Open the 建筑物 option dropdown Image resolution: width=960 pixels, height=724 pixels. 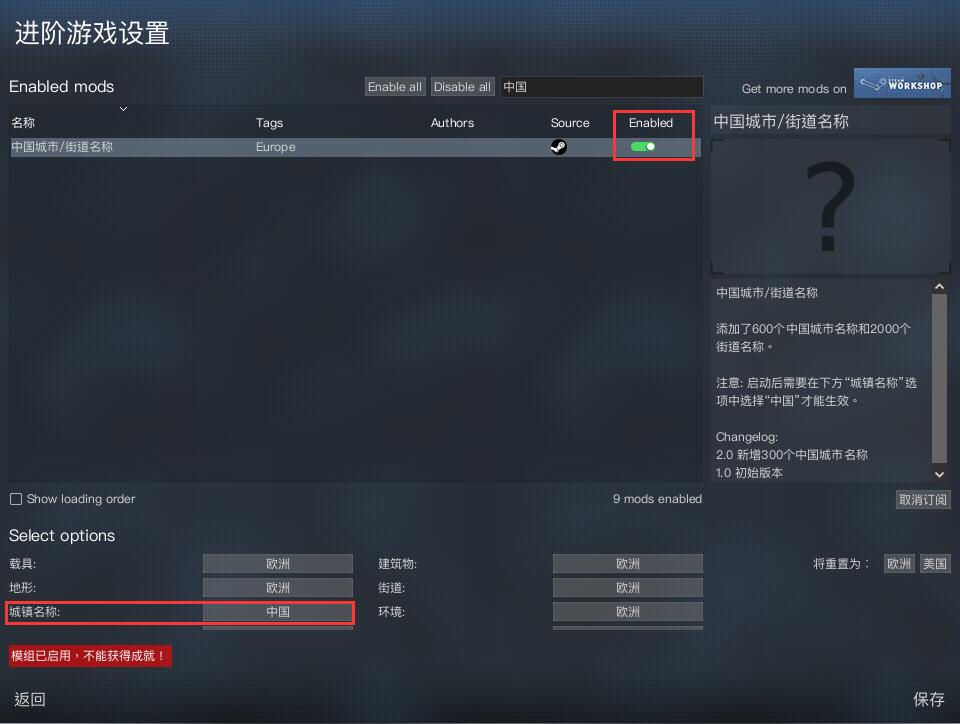click(628, 564)
